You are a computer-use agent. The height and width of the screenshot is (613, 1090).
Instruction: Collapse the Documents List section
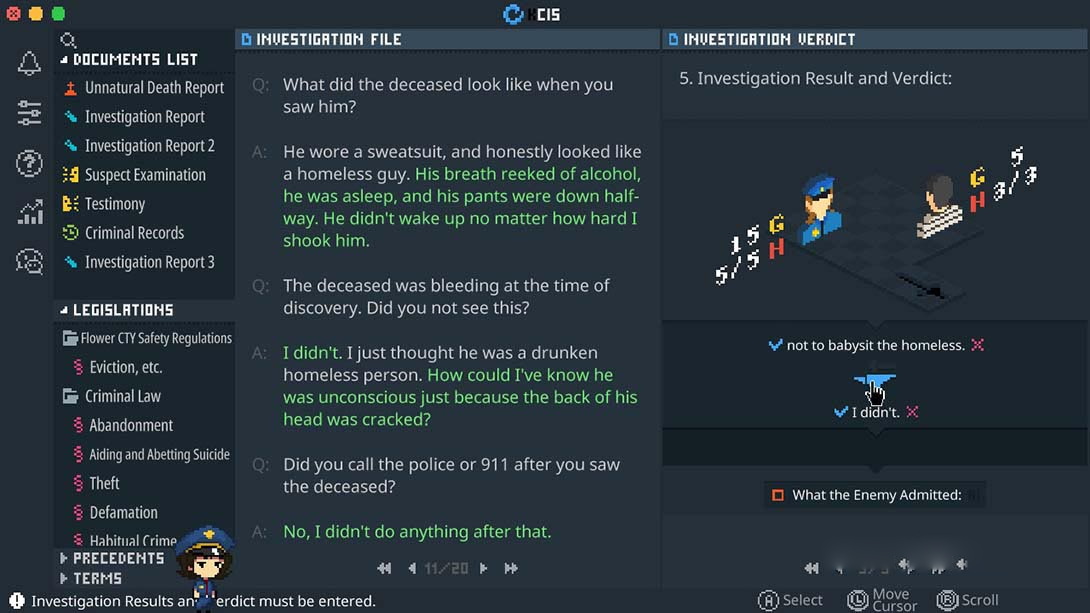[65, 60]
